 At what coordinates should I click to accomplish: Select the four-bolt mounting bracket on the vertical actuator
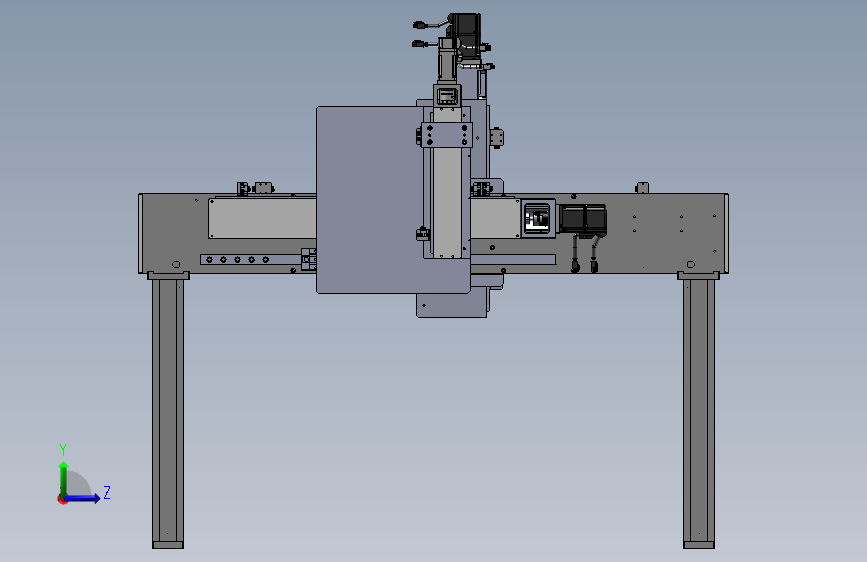[x=447, y=135]
